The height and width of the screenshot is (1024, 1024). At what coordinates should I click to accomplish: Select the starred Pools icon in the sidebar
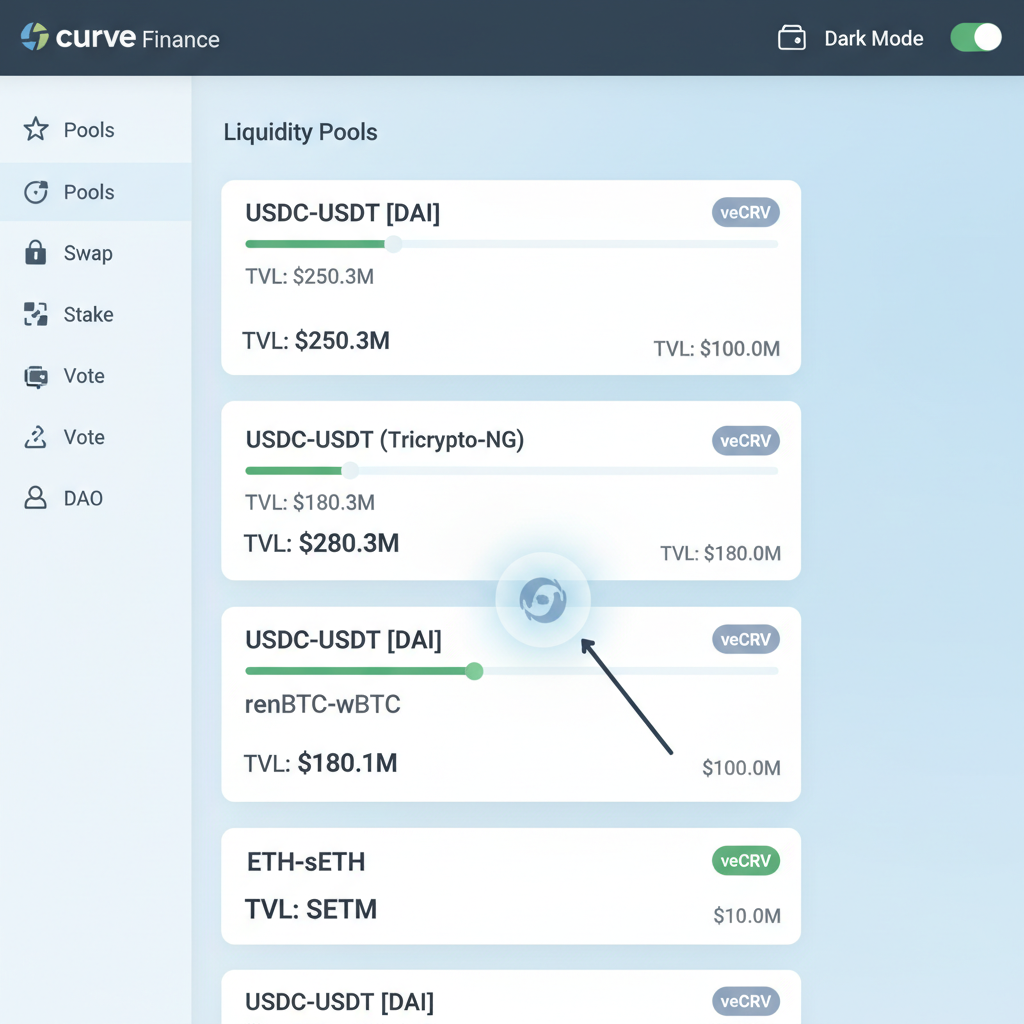pos(36,130)
